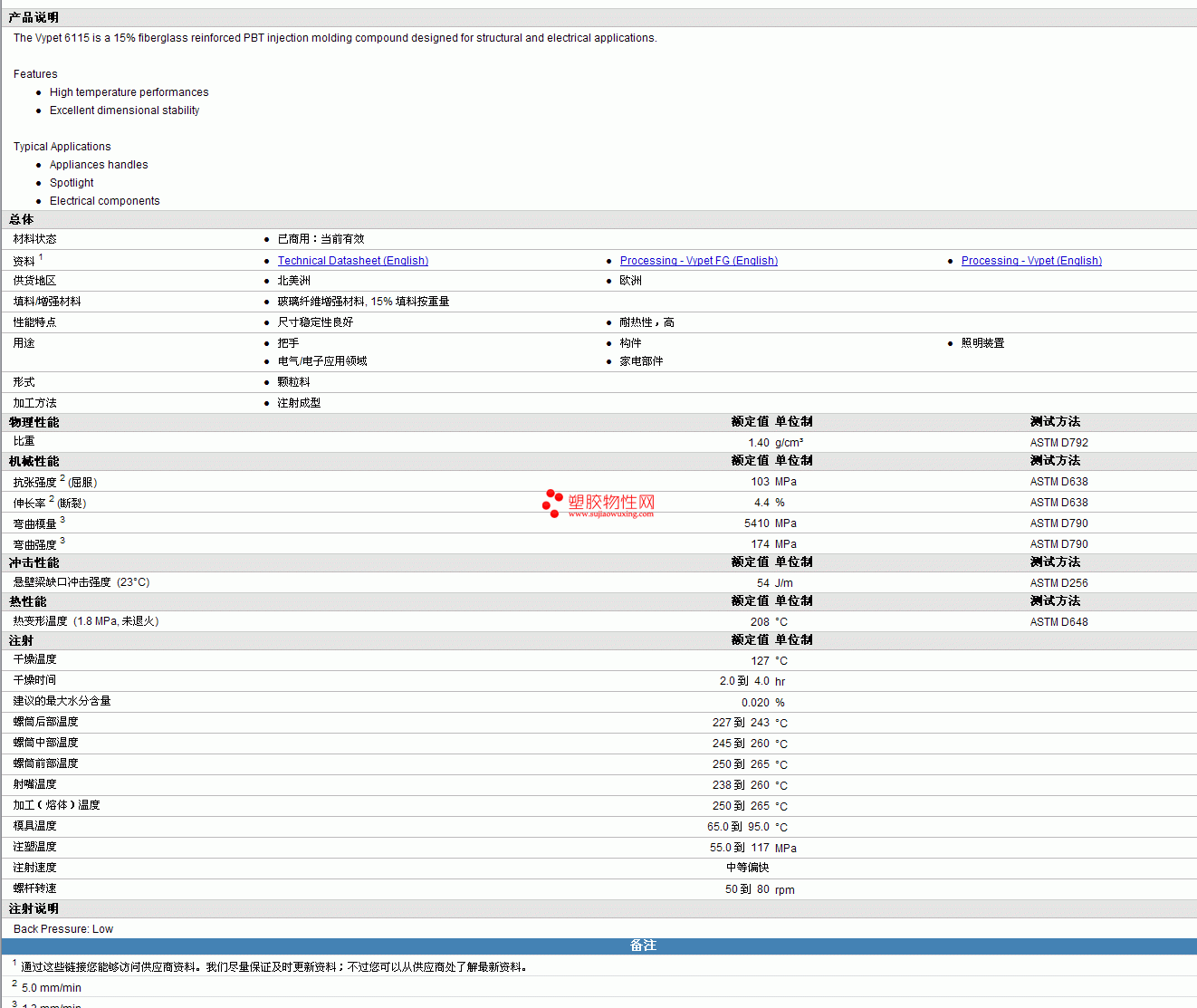This screenshot has height=1008, width=1197.
Task: Click the 螺筒前部温度 row label
Action: [x=46, y=763]
